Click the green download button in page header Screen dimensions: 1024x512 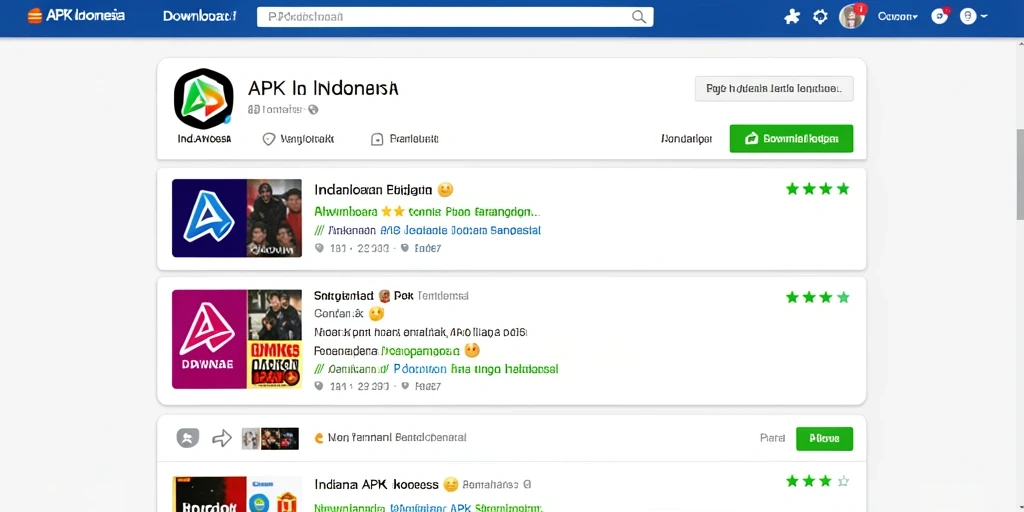[791, 138]
